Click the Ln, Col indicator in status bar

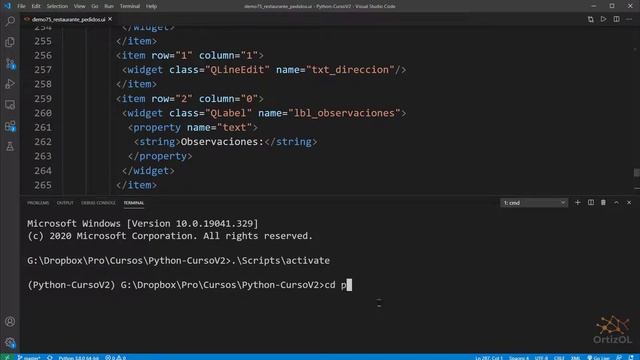coord(489,358)
